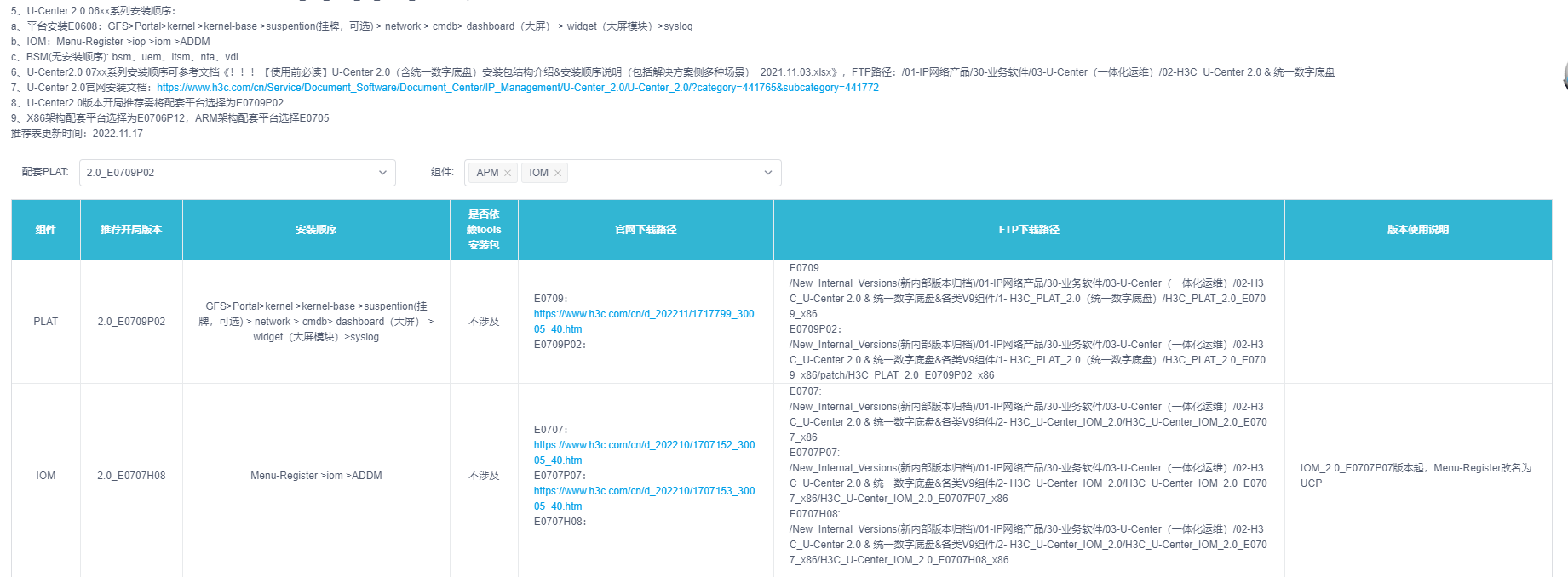Remove the IOM tag from component filter

click(558, 173)
